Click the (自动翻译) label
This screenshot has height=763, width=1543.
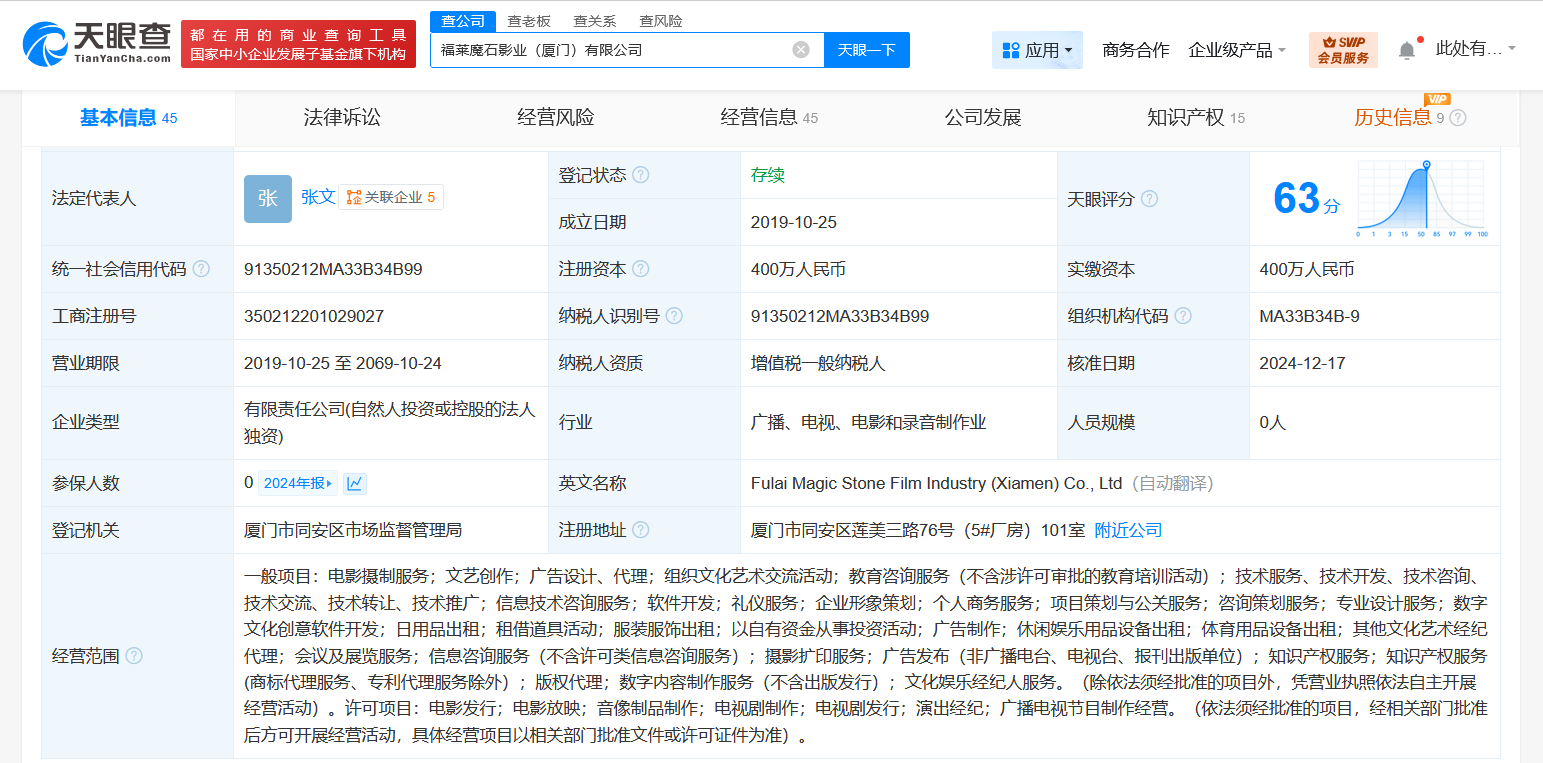[x=1173, y=483]
